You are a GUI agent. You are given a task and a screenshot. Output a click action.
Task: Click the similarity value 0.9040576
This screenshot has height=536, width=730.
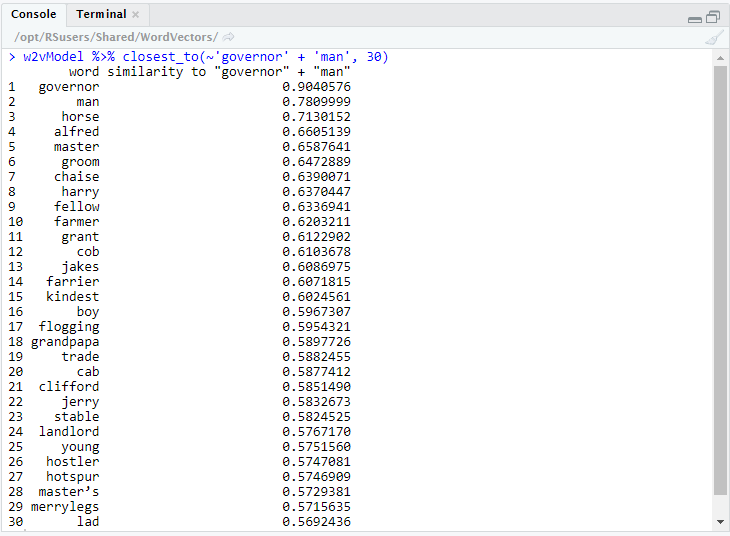(316, 87)
